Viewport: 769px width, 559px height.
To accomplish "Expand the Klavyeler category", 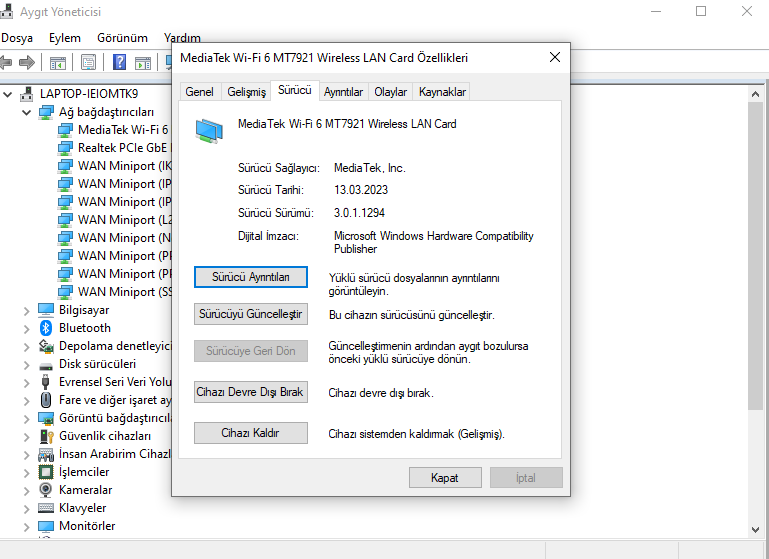I will point(26,509).
